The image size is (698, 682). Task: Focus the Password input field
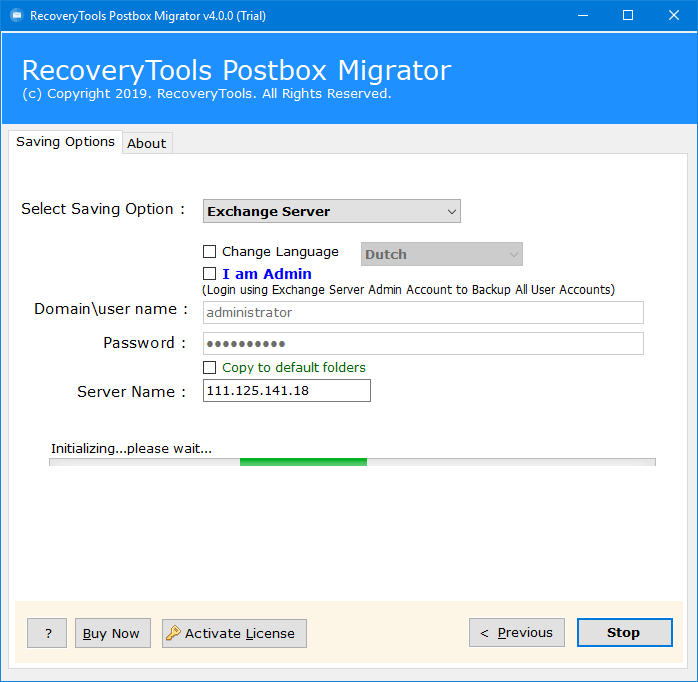423,344
